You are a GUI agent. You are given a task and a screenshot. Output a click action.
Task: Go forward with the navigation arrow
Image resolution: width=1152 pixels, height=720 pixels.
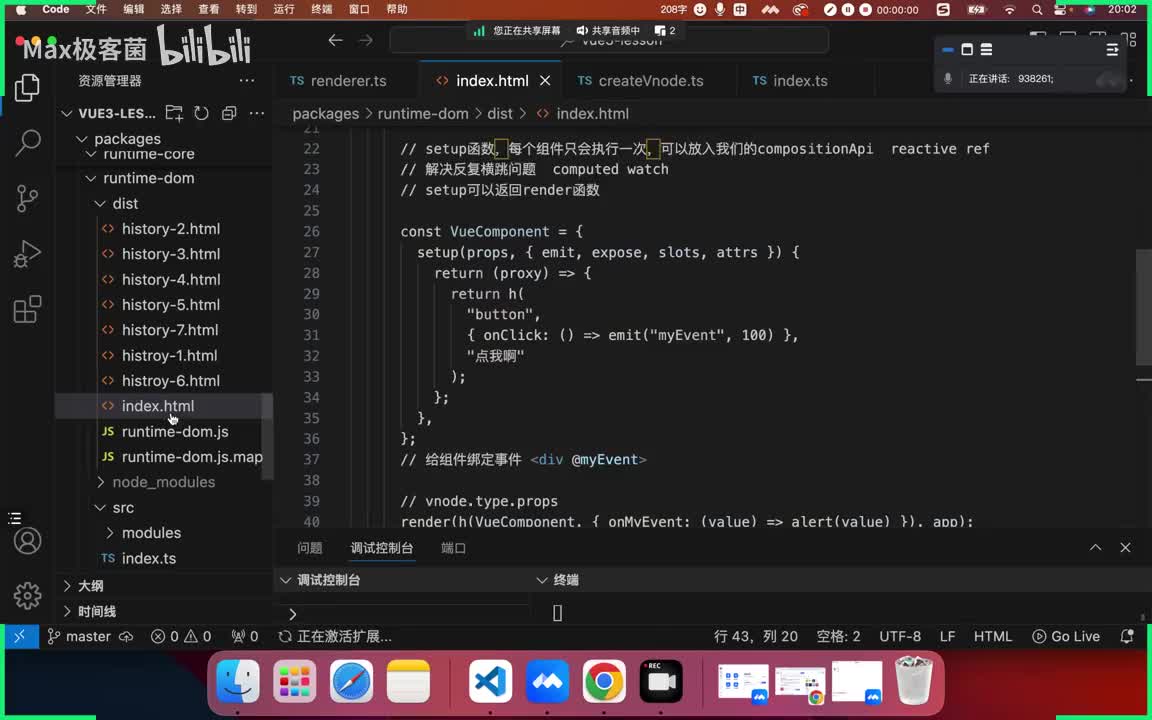365,40
